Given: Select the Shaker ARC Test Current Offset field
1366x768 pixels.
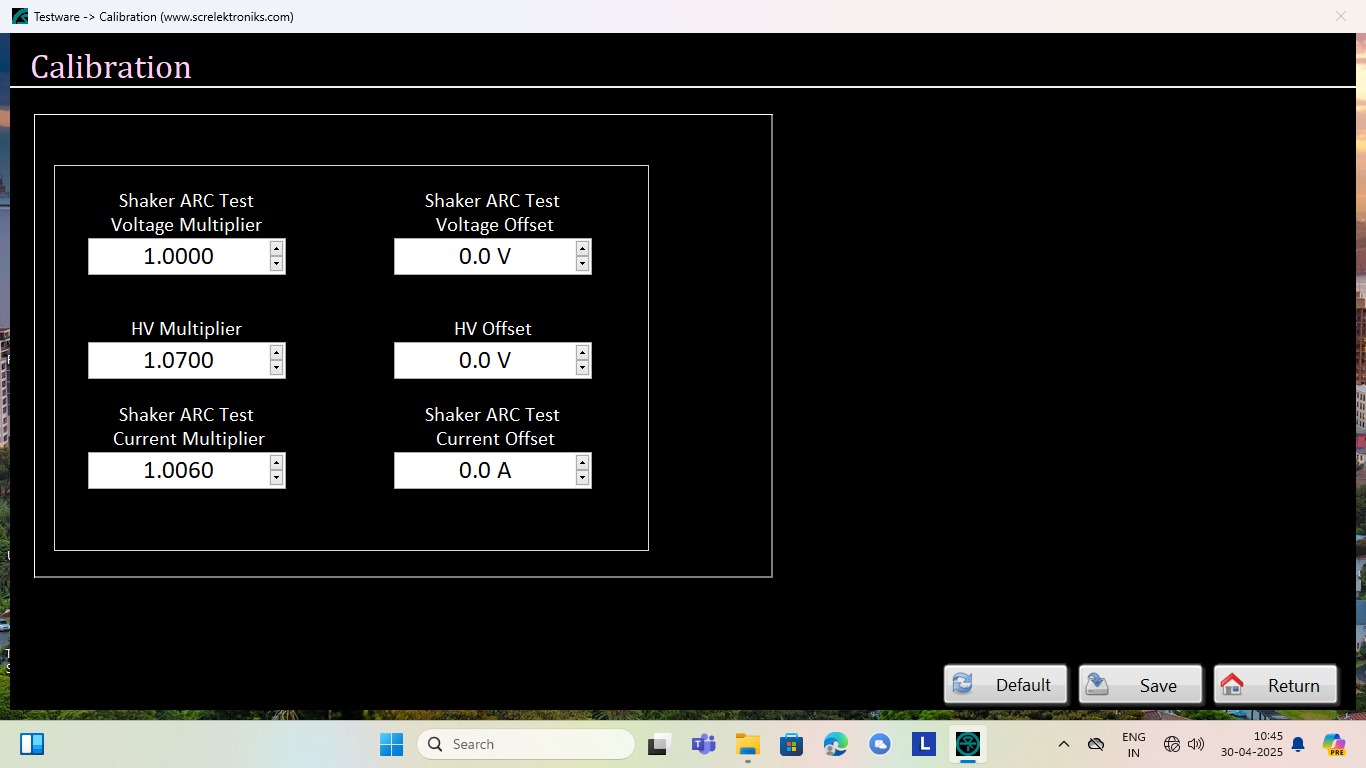Looking at the screenshot, I should [x=484, y=471].
